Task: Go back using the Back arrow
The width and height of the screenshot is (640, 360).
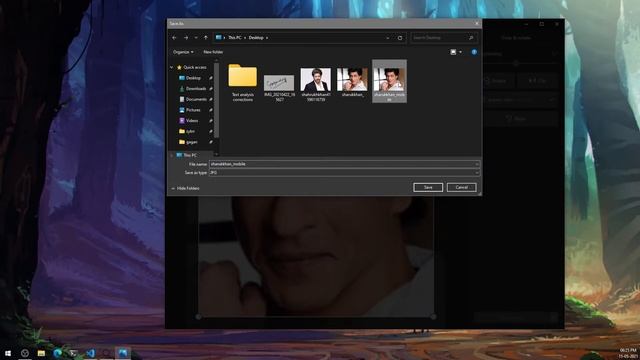Action: point(174,38)
